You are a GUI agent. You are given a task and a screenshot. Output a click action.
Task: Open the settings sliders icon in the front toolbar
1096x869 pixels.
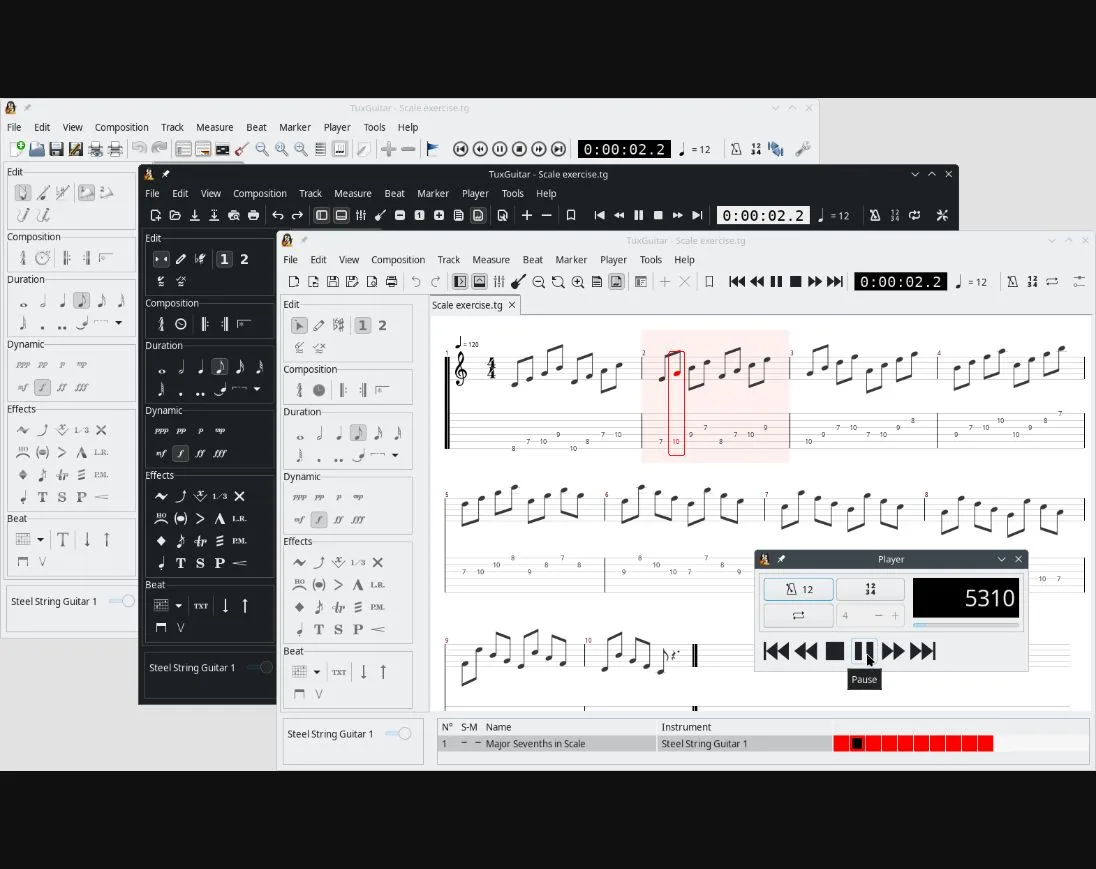1079,282
